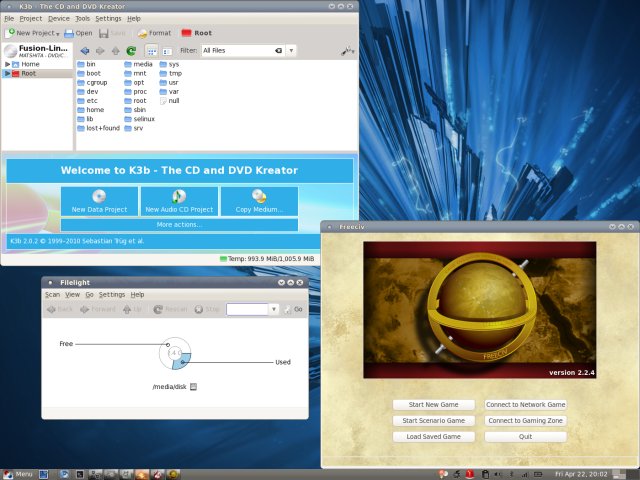Image resolution: width=640 pixels, height=480 pixels.
Task: Click the disk usage pie chart in Filelight
Action: (175, 353)
